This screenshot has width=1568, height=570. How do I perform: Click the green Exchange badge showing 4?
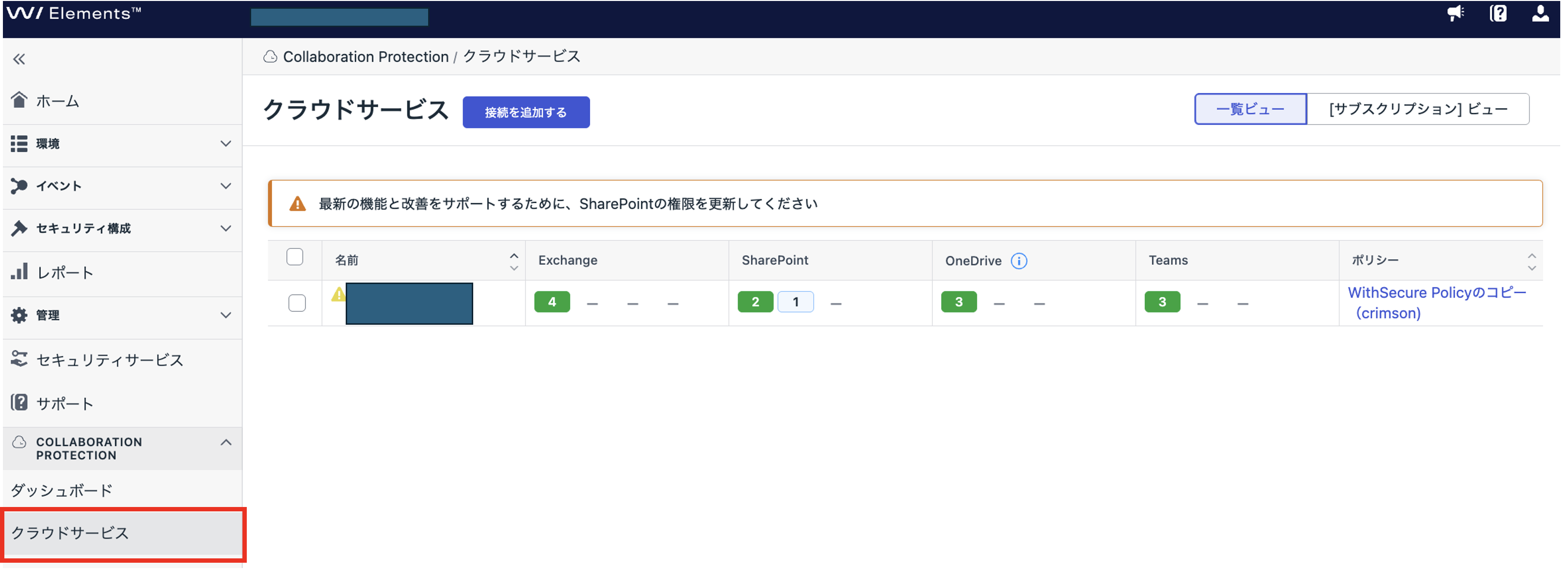pos(552,302)
